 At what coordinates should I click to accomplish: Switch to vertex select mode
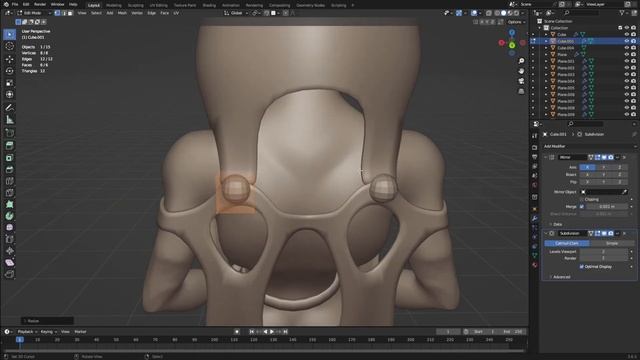pos(58,13)
